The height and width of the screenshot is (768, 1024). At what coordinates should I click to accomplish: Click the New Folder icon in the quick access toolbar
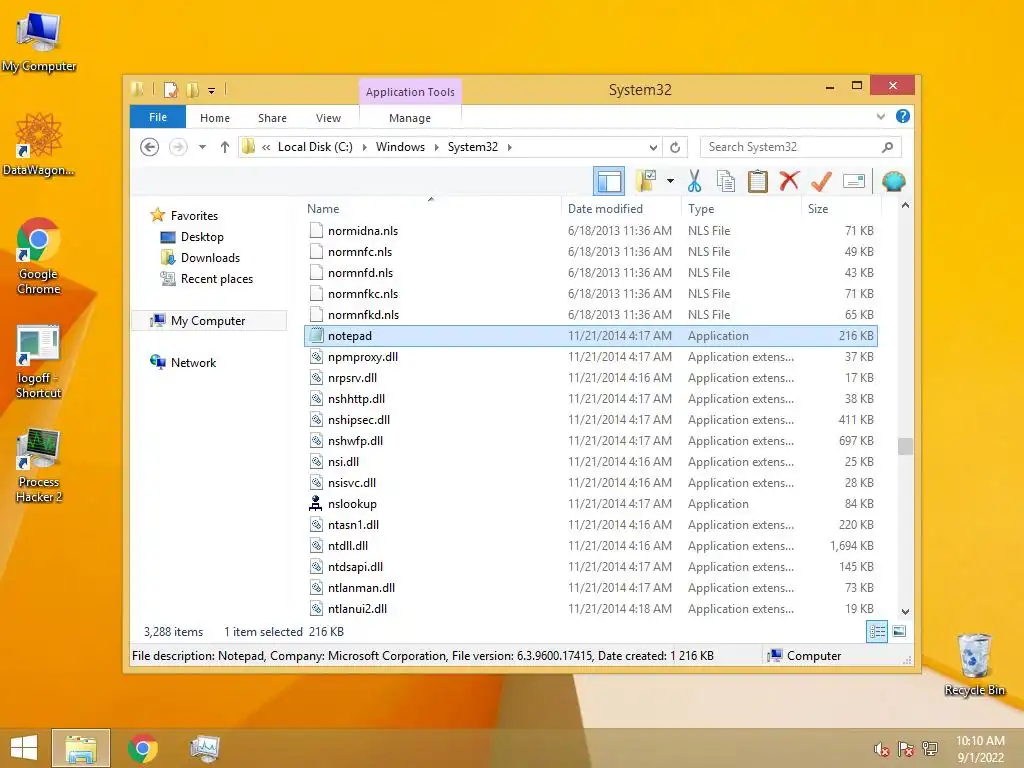click(192, 89)
